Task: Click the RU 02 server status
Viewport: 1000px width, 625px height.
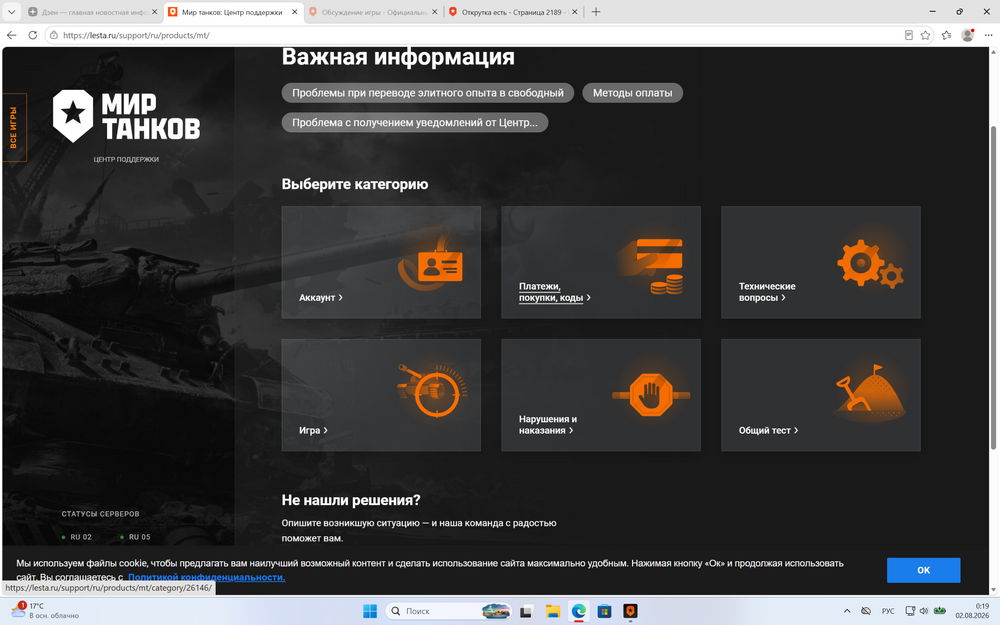Action: (x=77, y=537)
